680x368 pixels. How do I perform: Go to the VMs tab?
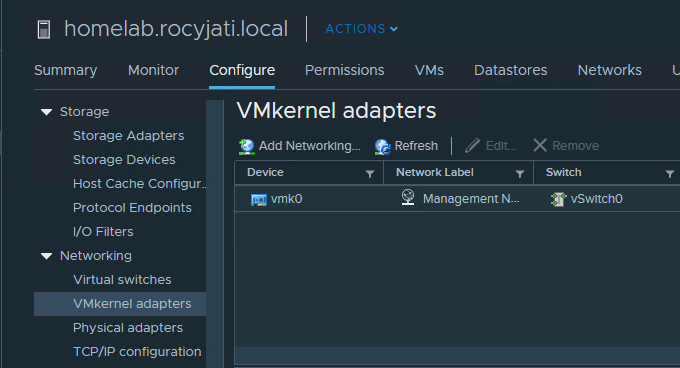429,70
